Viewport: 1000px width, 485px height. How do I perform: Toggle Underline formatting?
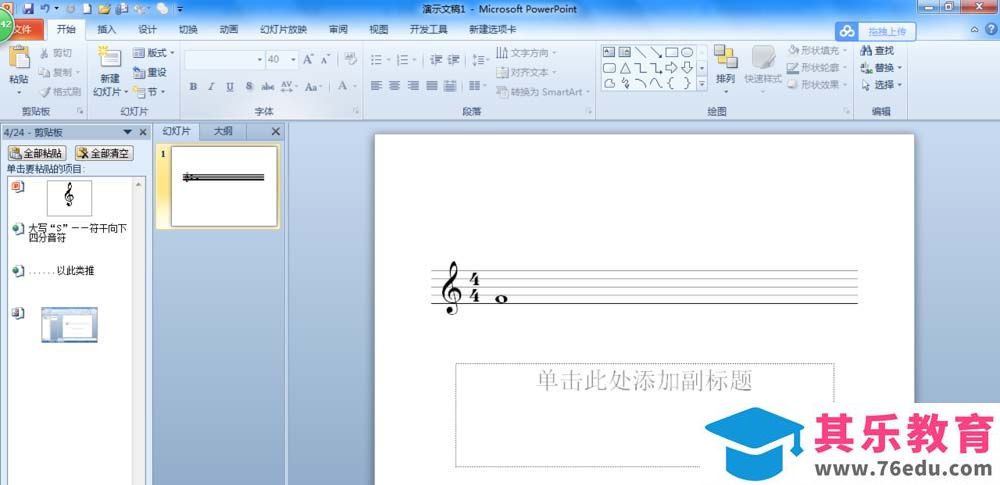(x=230, y=87)
